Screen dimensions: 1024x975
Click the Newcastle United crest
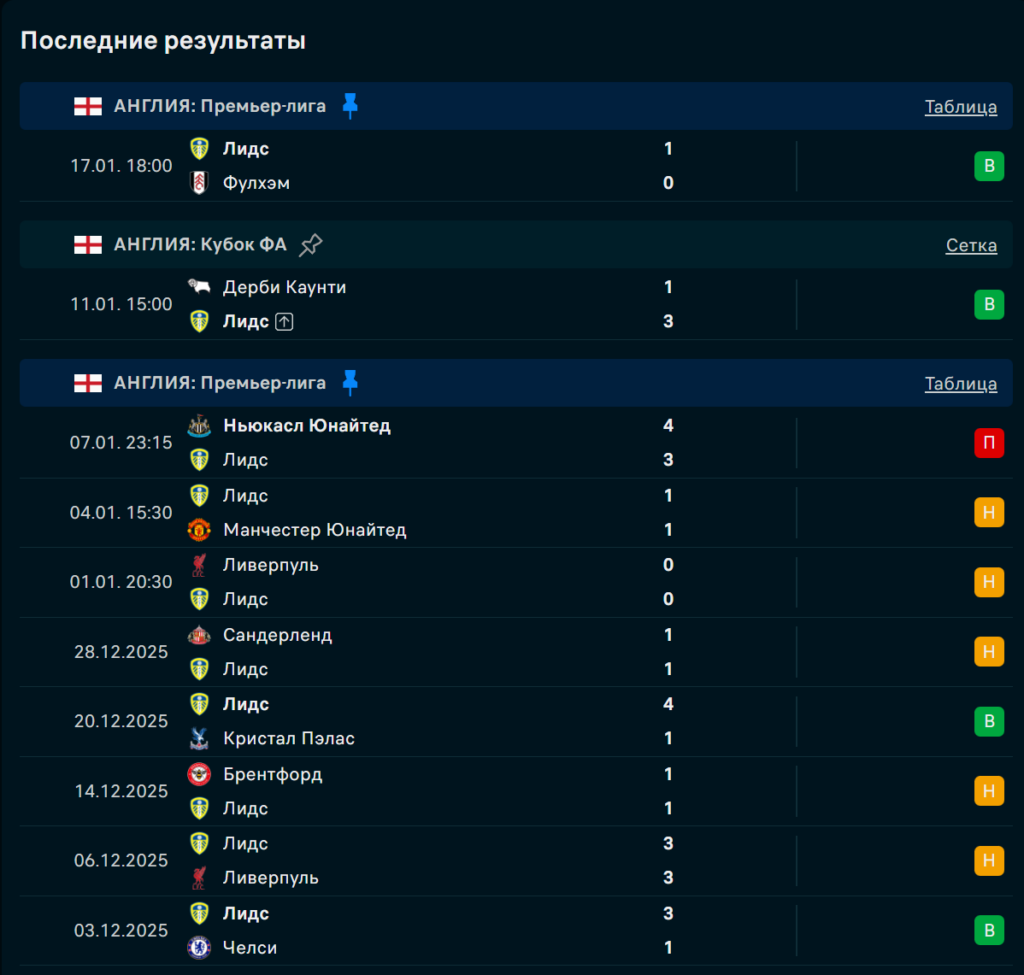tap(199, 426)
